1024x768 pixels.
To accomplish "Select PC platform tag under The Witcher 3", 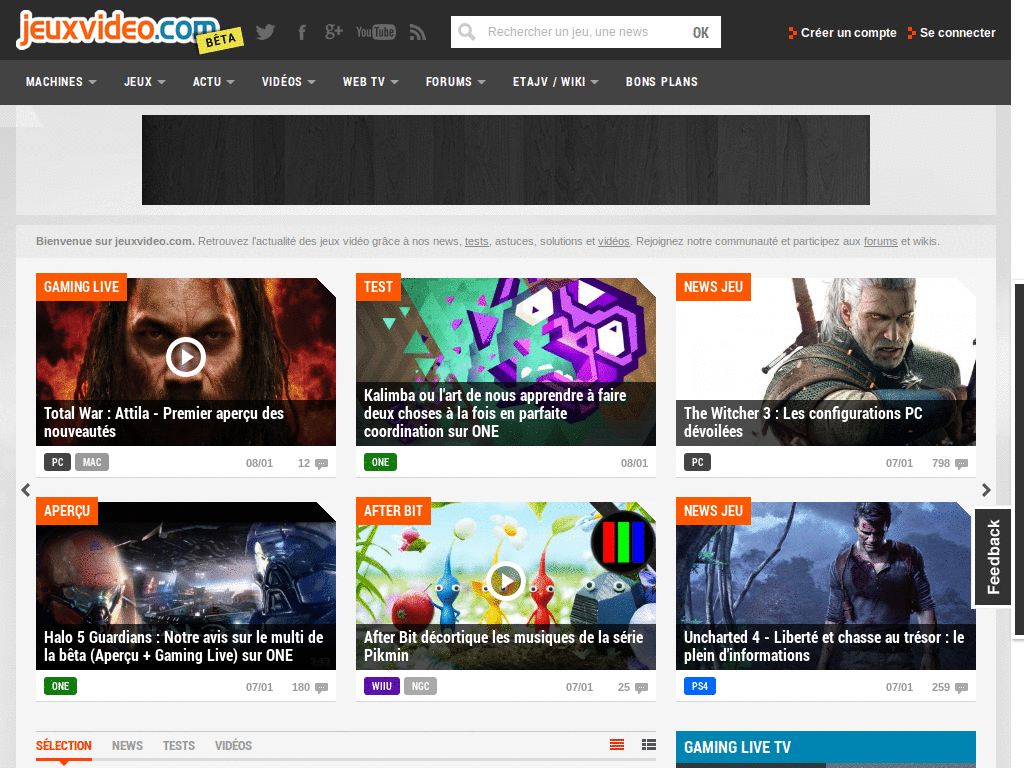I will 697,462.
